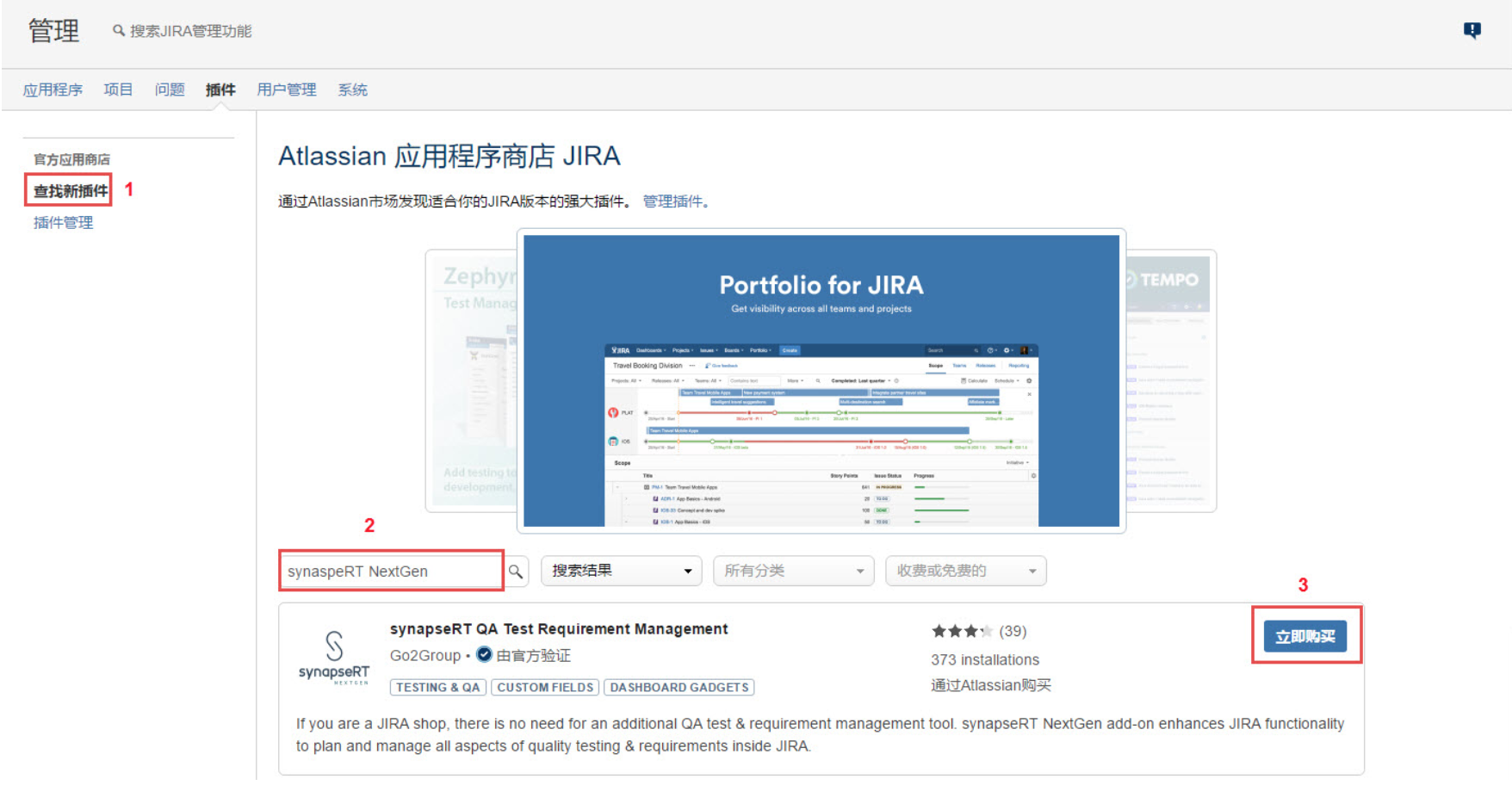Image resolution: width=1512 pixels, height=785 pixels.
Task: Click the search icon inside the JIRA admin search field
Action: tap(117, 30)
